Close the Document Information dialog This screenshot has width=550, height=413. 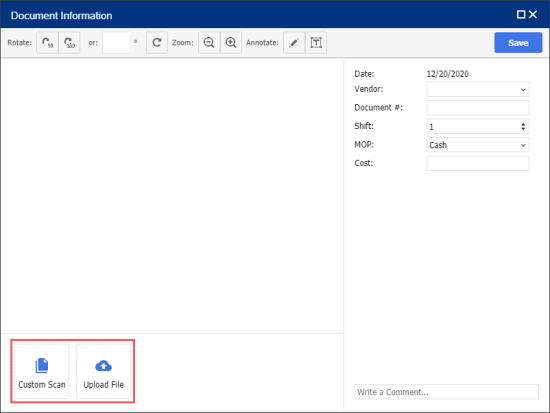click(x=533, y=14)
